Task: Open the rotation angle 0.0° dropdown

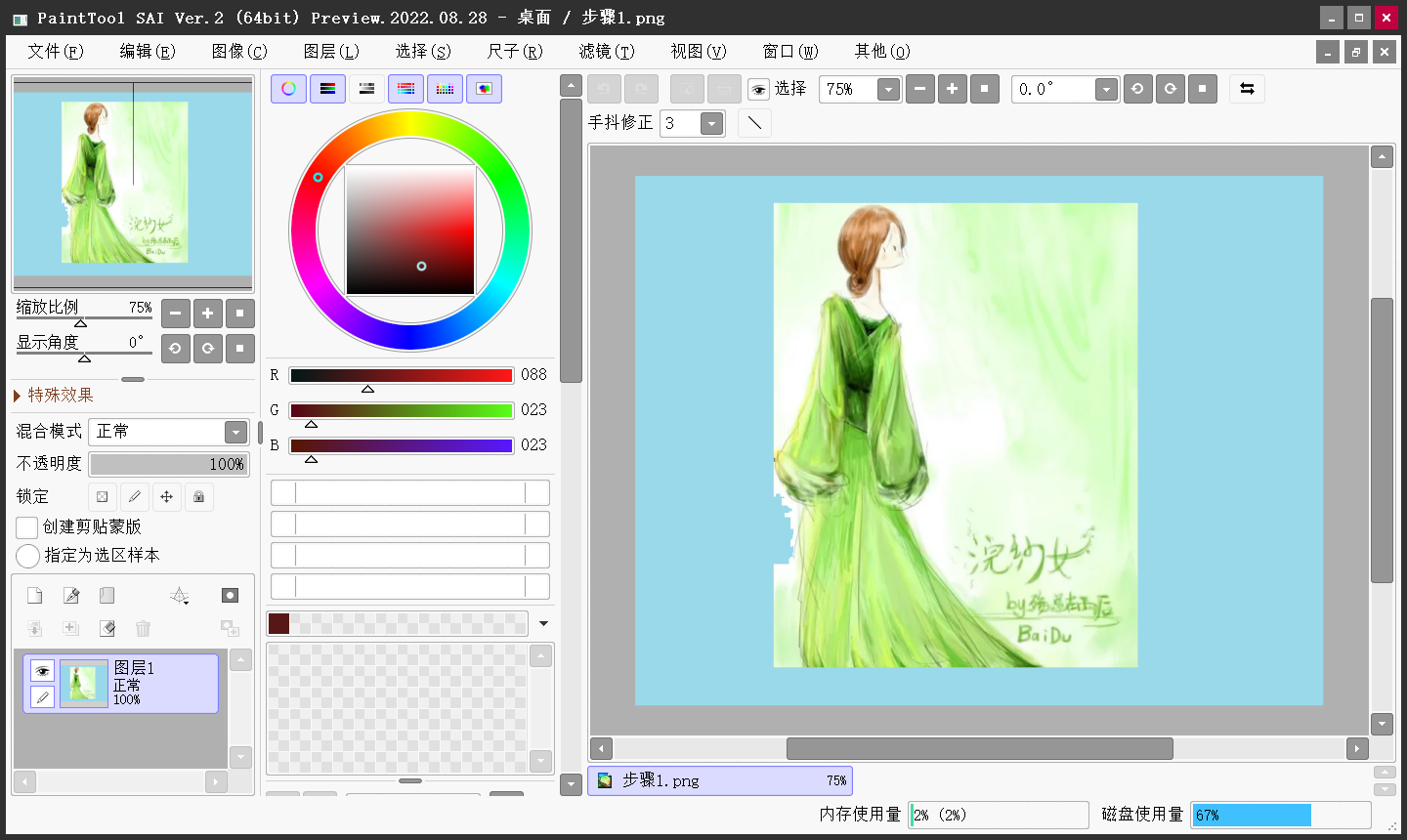Action: (x=1106, y=90)
